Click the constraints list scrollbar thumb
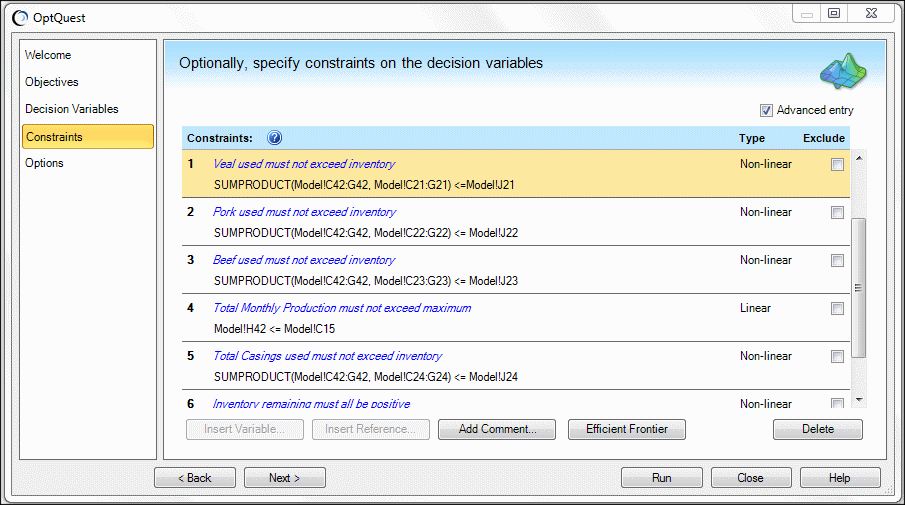Viewport: 905px width, 505px height. tap(859, 288)
